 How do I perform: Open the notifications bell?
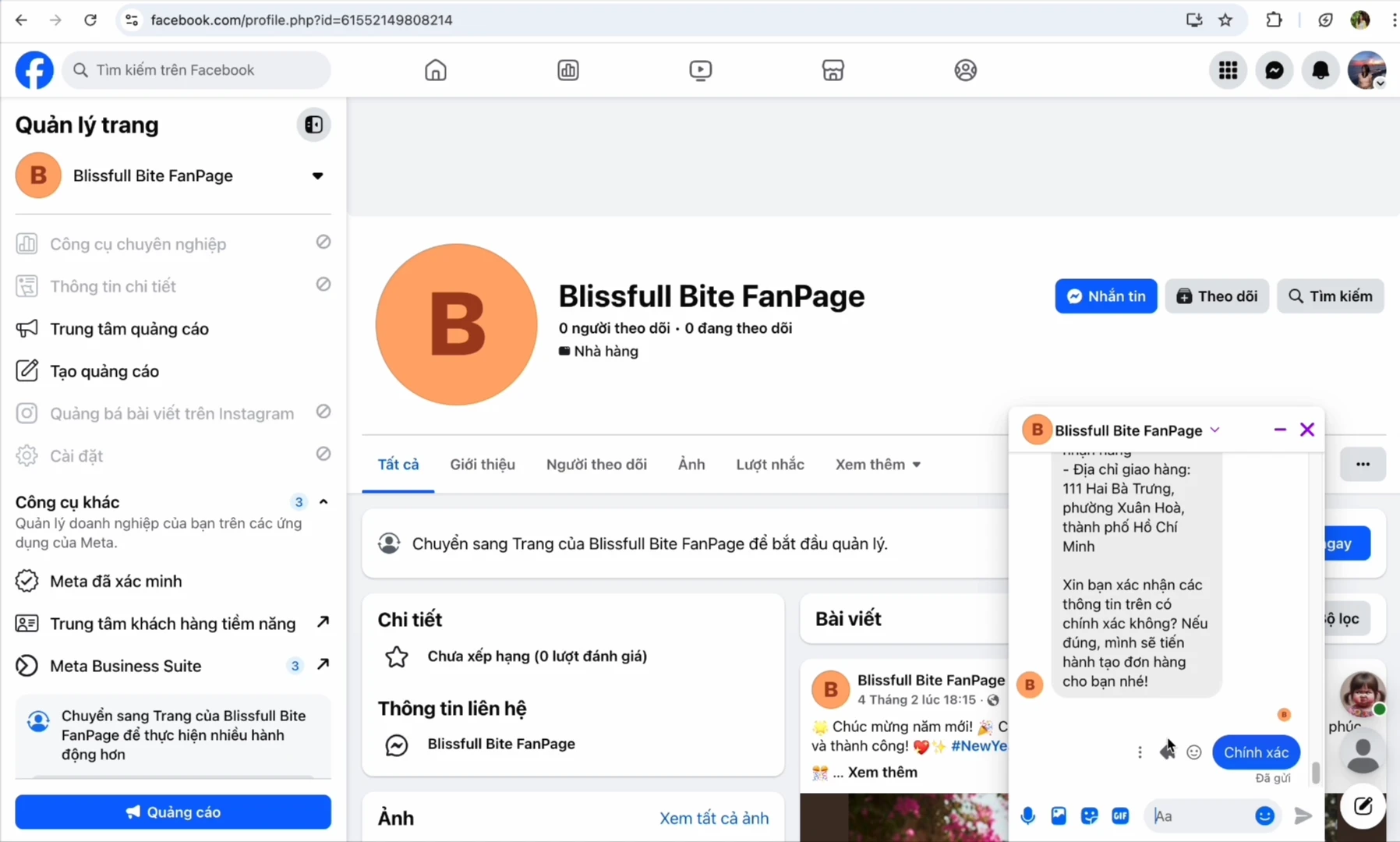(1320, 70)
